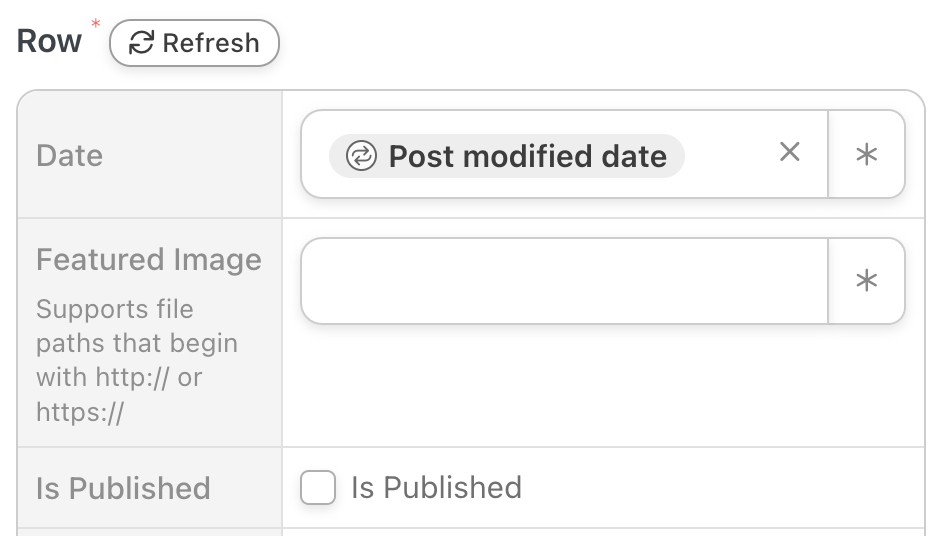
Task: Enable the Is Published checkbox
Action: [318, 488]
